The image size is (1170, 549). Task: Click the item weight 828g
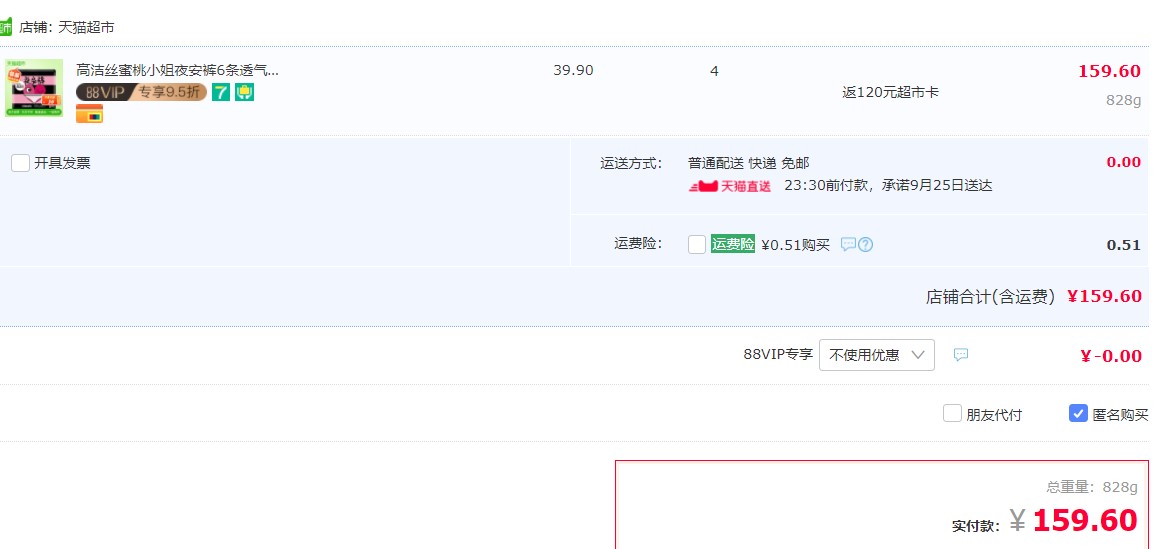1123,100
